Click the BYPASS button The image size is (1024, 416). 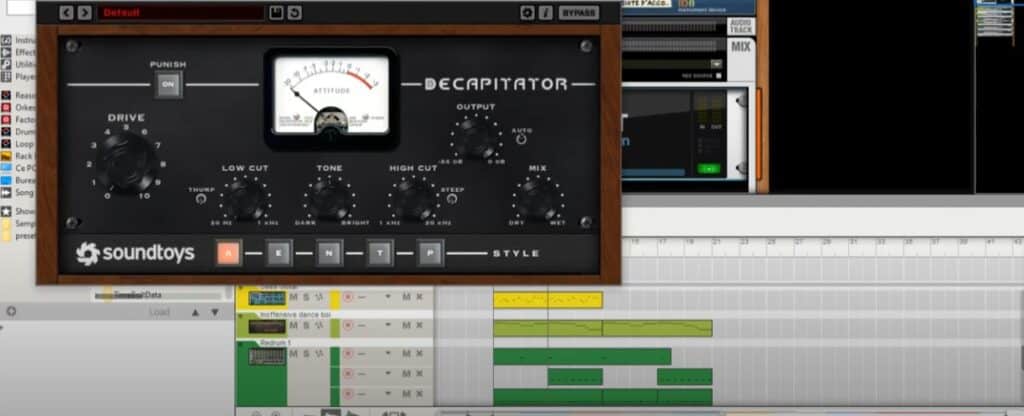pyautogui.click(x=579, y=12)
